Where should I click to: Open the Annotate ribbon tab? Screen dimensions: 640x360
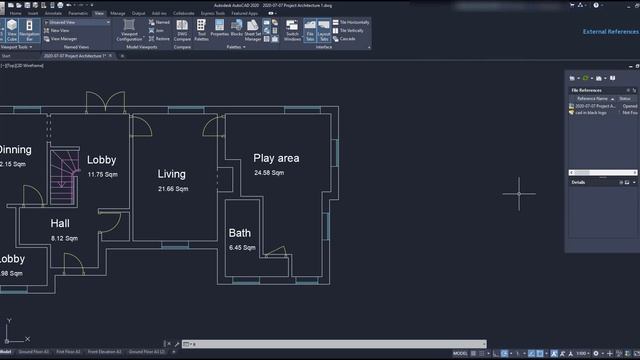coord(53,13)
